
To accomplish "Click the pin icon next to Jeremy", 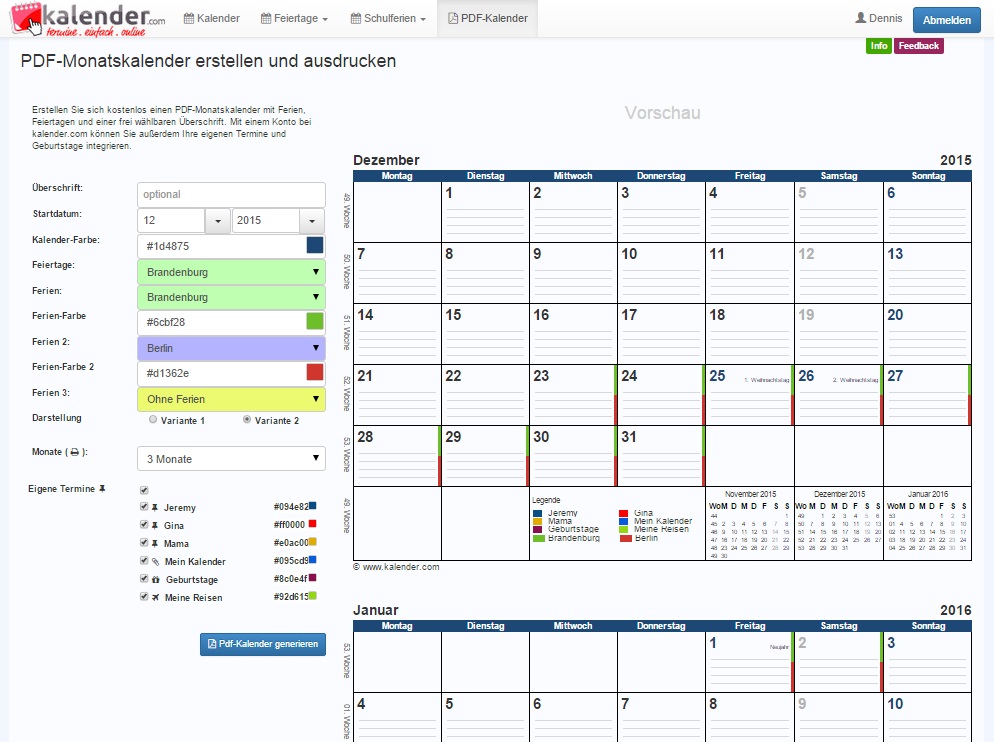I will pos(155,507).
